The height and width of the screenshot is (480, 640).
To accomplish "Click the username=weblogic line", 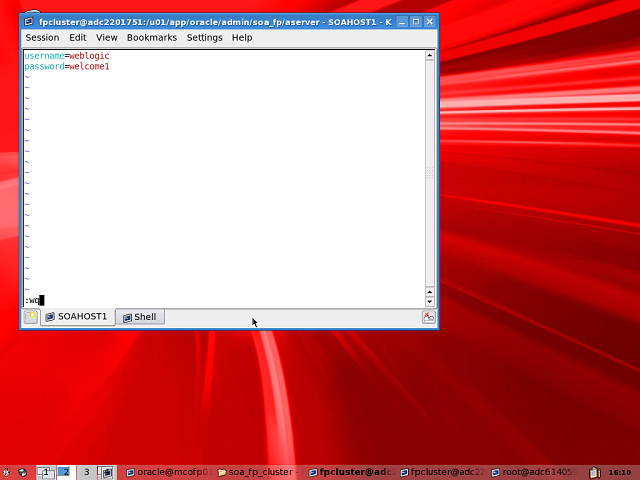I will click(x=67, y=56).
